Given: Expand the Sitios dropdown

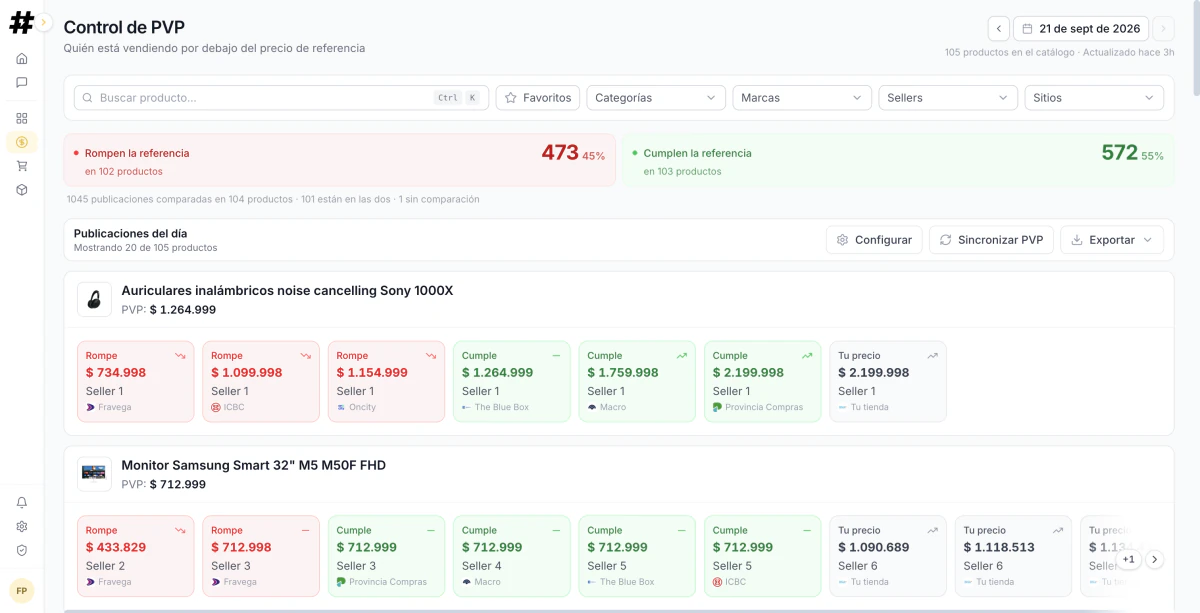Looking at the screenshot, I should 1094,98.
